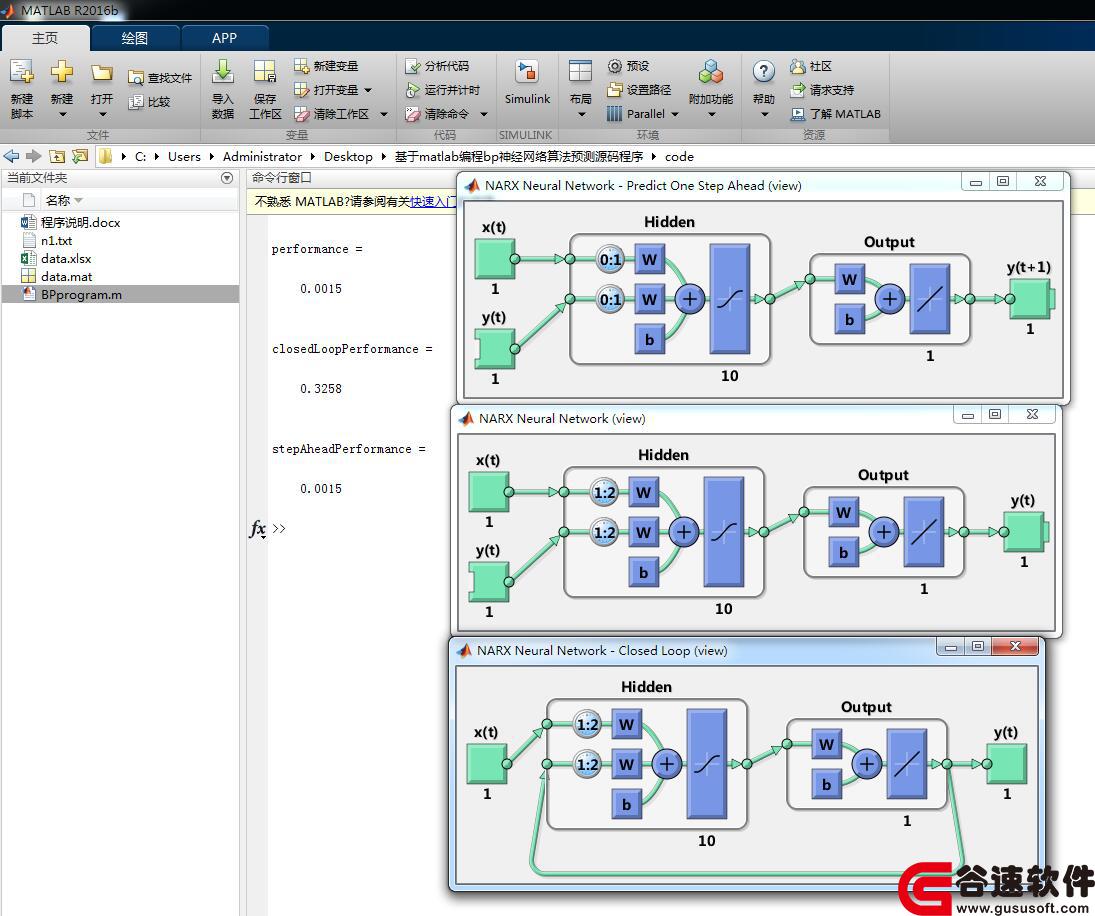
Task: Switch to the 绘图 tab
Action: pos(135,38)
